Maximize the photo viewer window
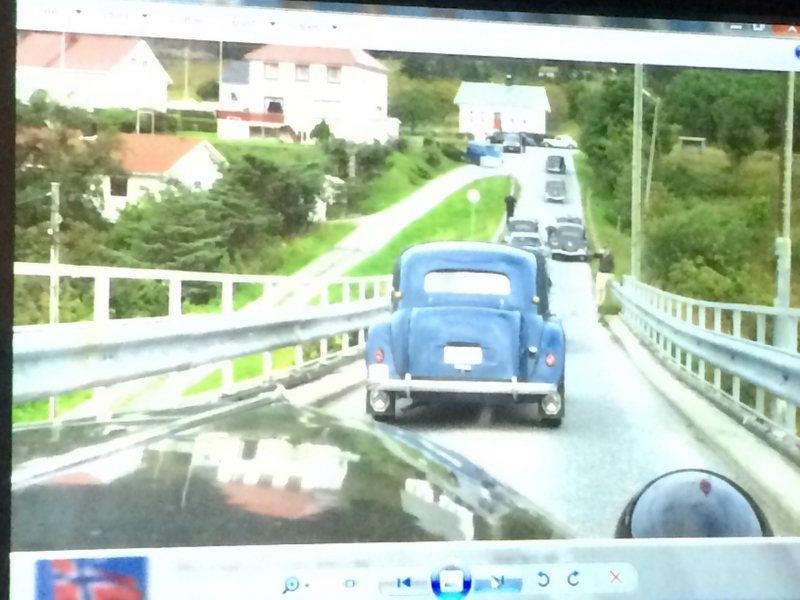Screen dimensions: 800x600 758,27
